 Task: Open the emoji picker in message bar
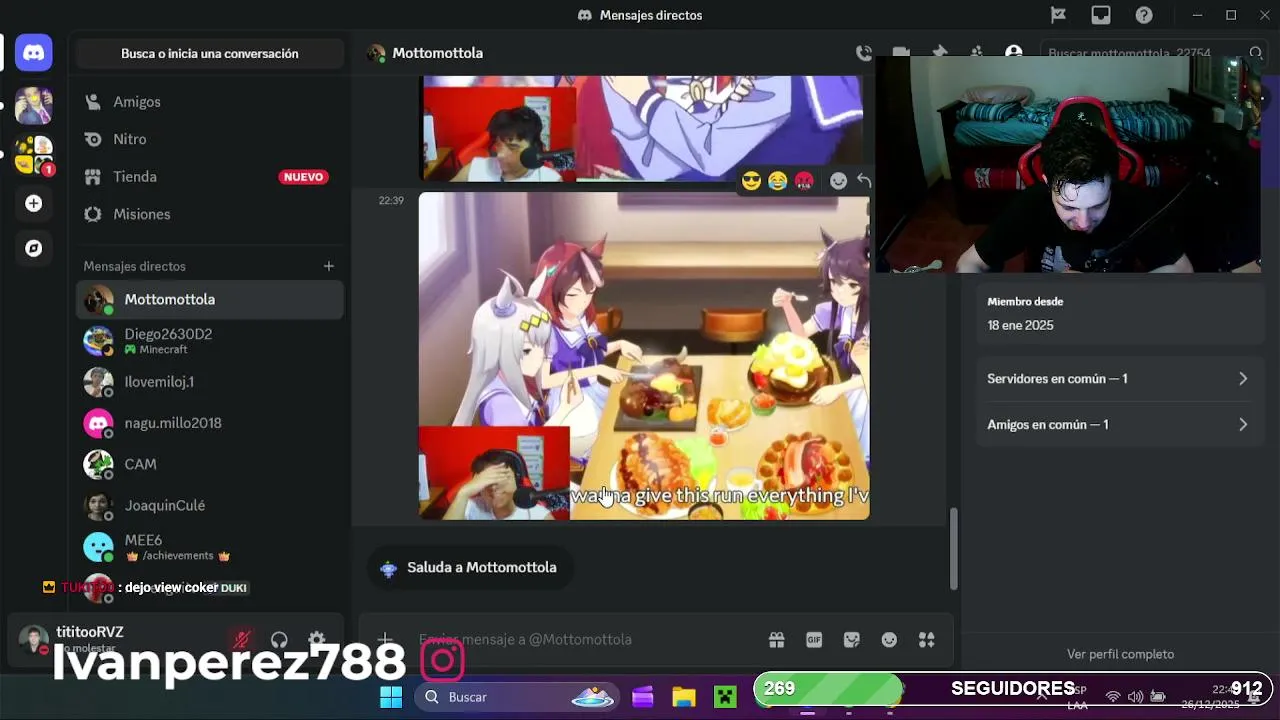tap(889, 640)
